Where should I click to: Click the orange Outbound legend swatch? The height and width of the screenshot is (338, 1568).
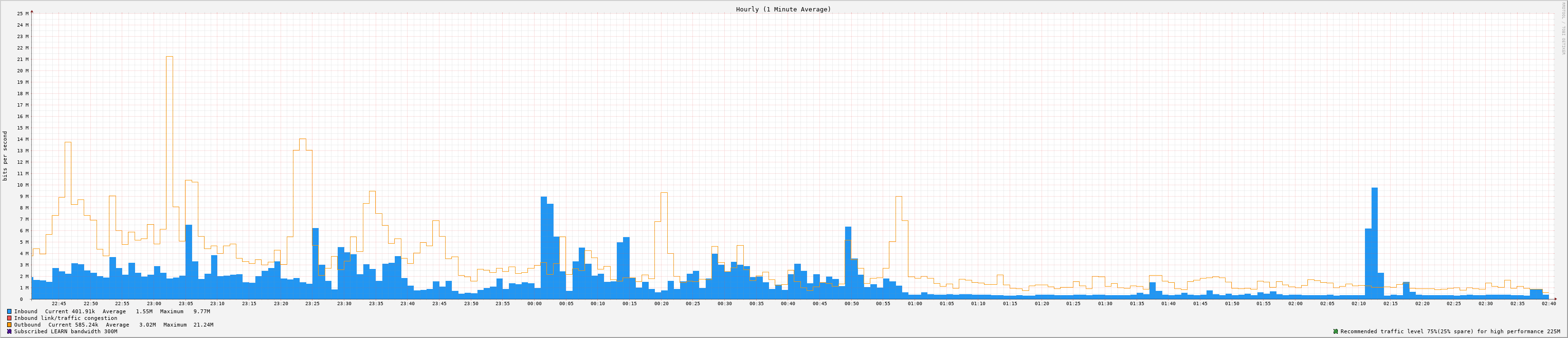pos(9,325)
